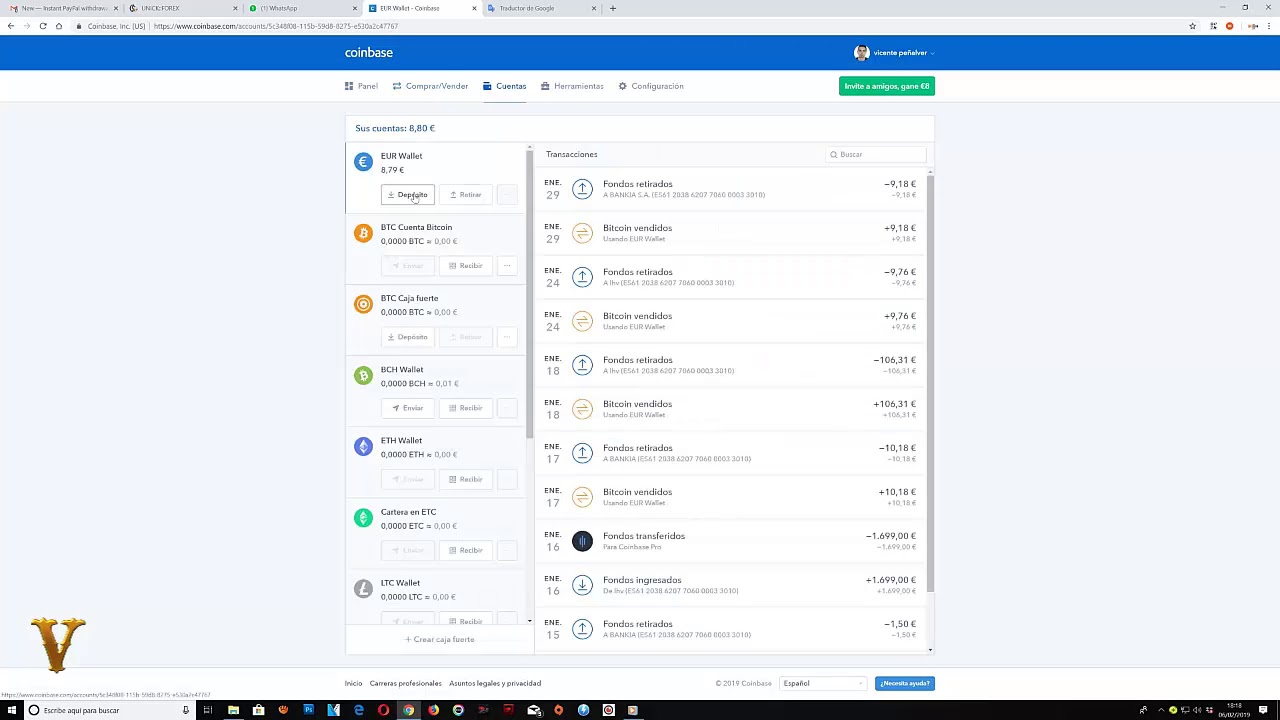Select the Cartera en ETC coin icon
The width and height of the screenshot is (1280, 720).
363,517
